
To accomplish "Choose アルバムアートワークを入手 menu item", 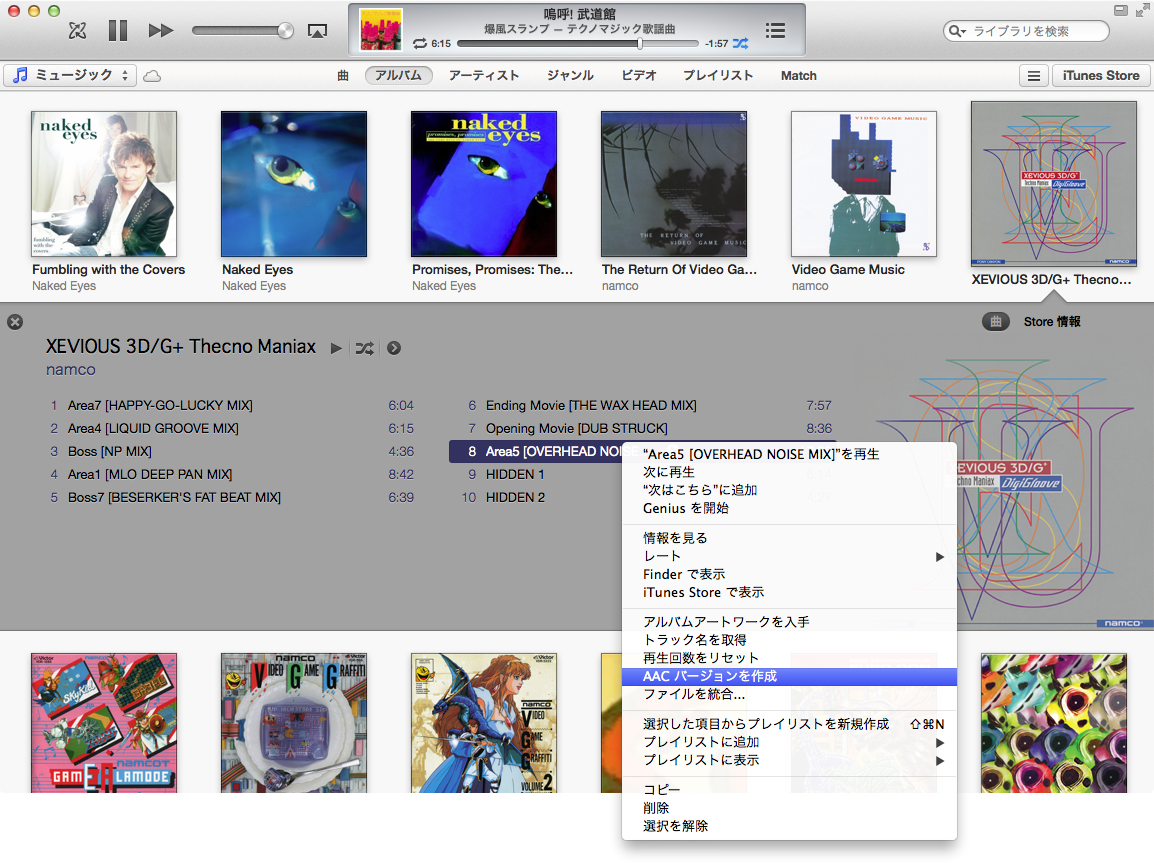I will (789, 622).
